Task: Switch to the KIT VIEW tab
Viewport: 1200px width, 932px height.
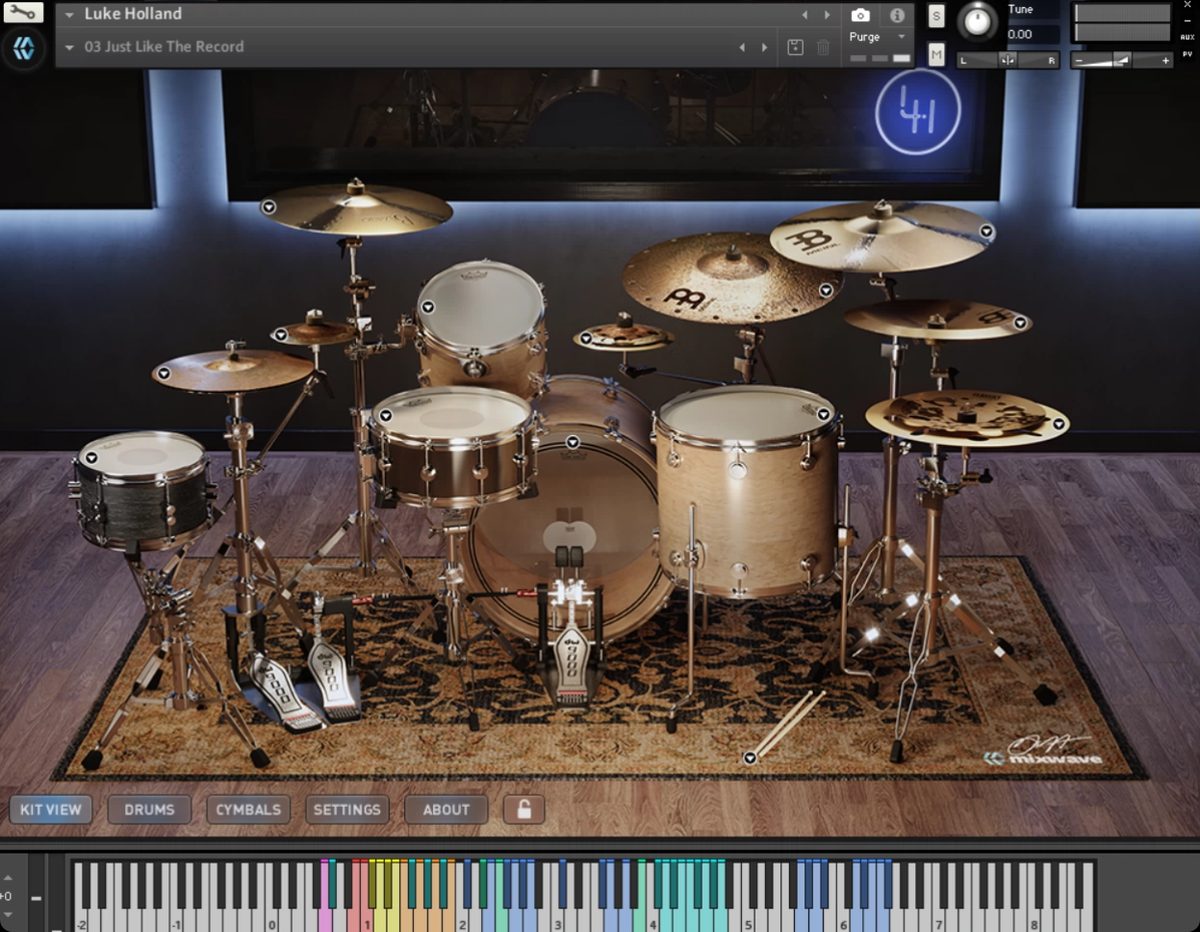Action: [x=51, y=809]
